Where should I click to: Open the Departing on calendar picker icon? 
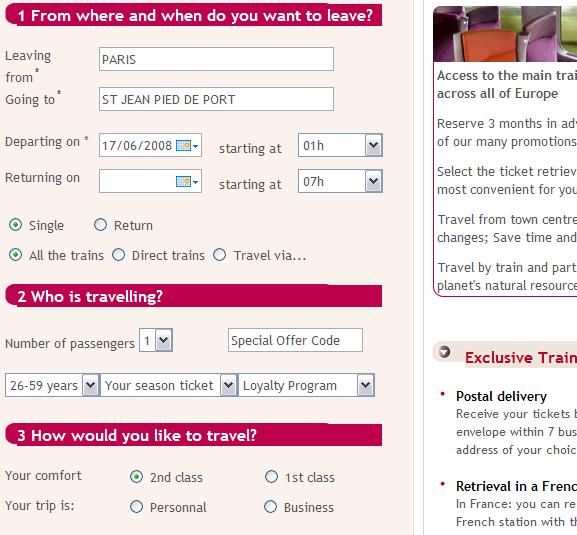click(187, 146)
